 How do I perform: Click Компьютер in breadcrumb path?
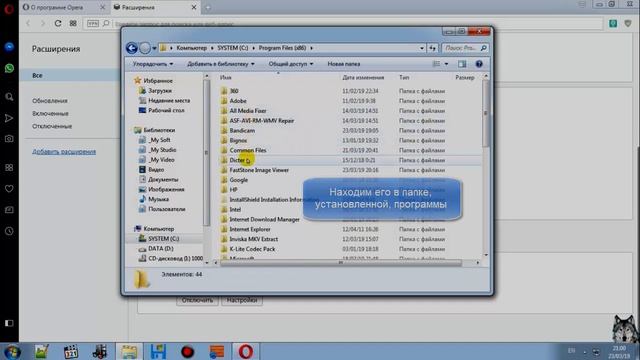(191, 48)
